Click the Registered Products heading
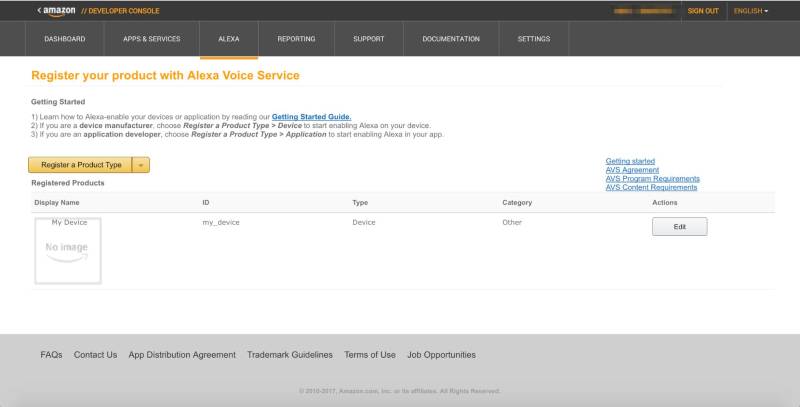This screenshot has width=800, height=407. coord(67,183)
